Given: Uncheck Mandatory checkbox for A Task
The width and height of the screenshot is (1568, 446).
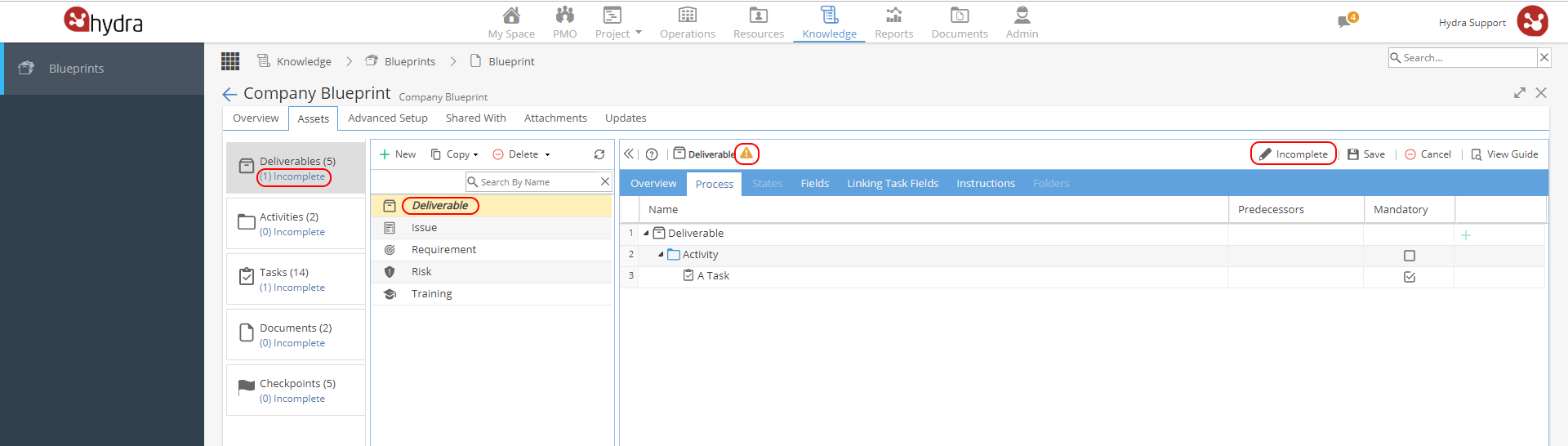Looking at the screenshot, I should click(1410, 277).
